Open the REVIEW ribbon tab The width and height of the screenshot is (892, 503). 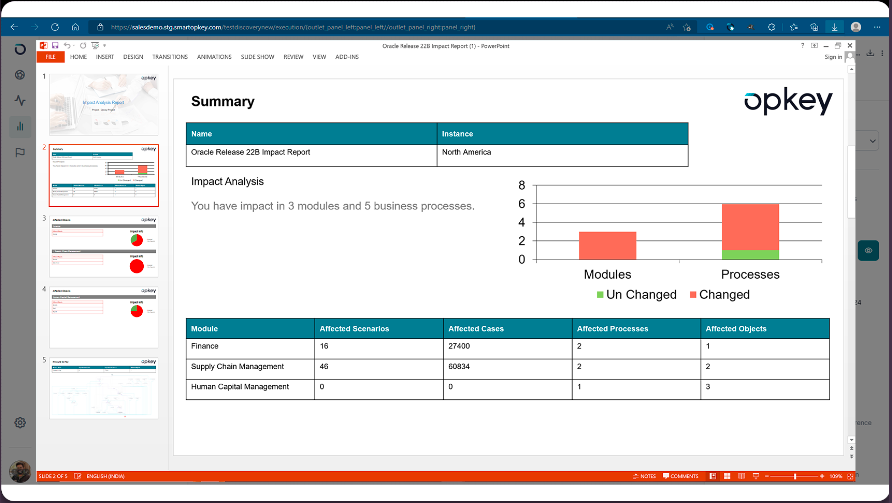pos(294,57)
